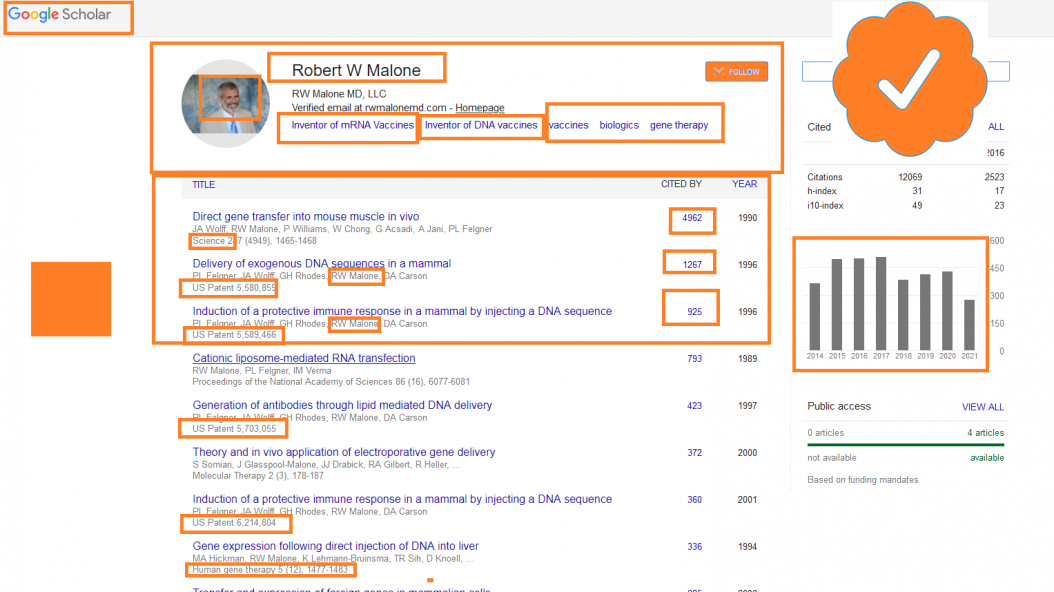Open Gene expression following direct injection article
This screenshot has width=1054, height=592.
(x=335, y=546)
